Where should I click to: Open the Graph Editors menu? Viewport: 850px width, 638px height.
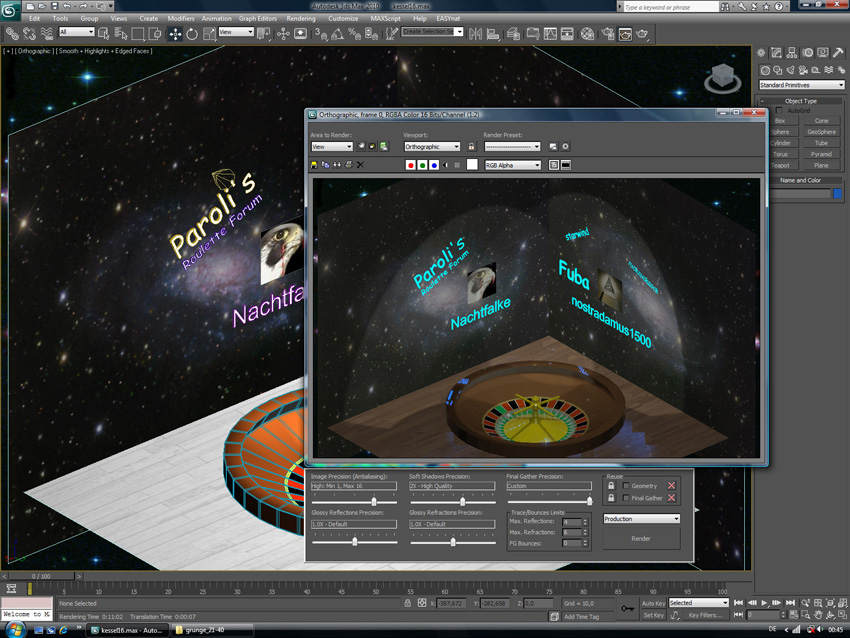click(x=257, y=18)
